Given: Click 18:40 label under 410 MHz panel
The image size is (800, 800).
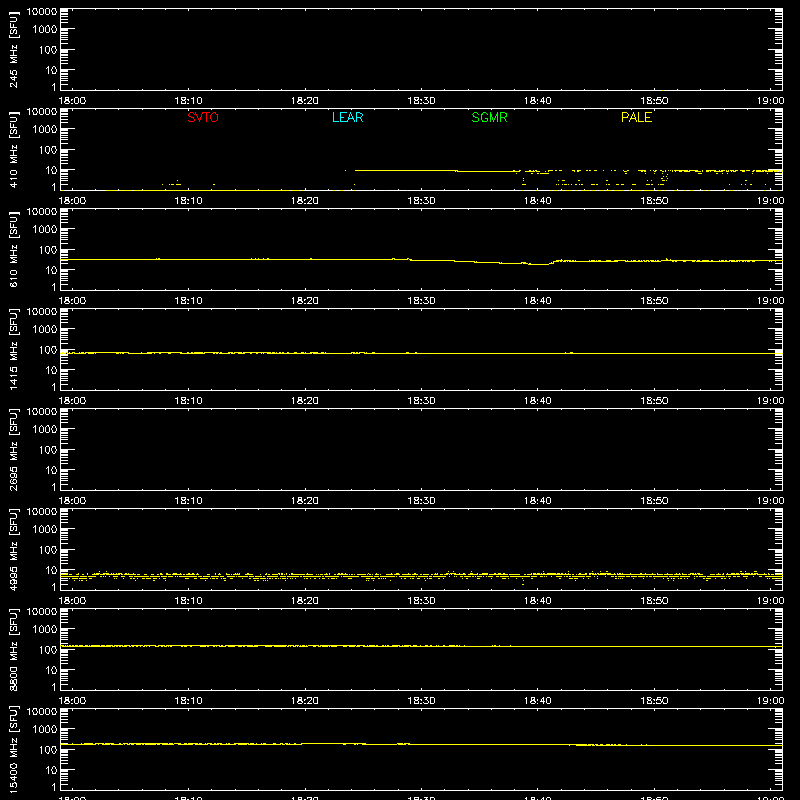Looking at the screenshot, I should (538, 201).
